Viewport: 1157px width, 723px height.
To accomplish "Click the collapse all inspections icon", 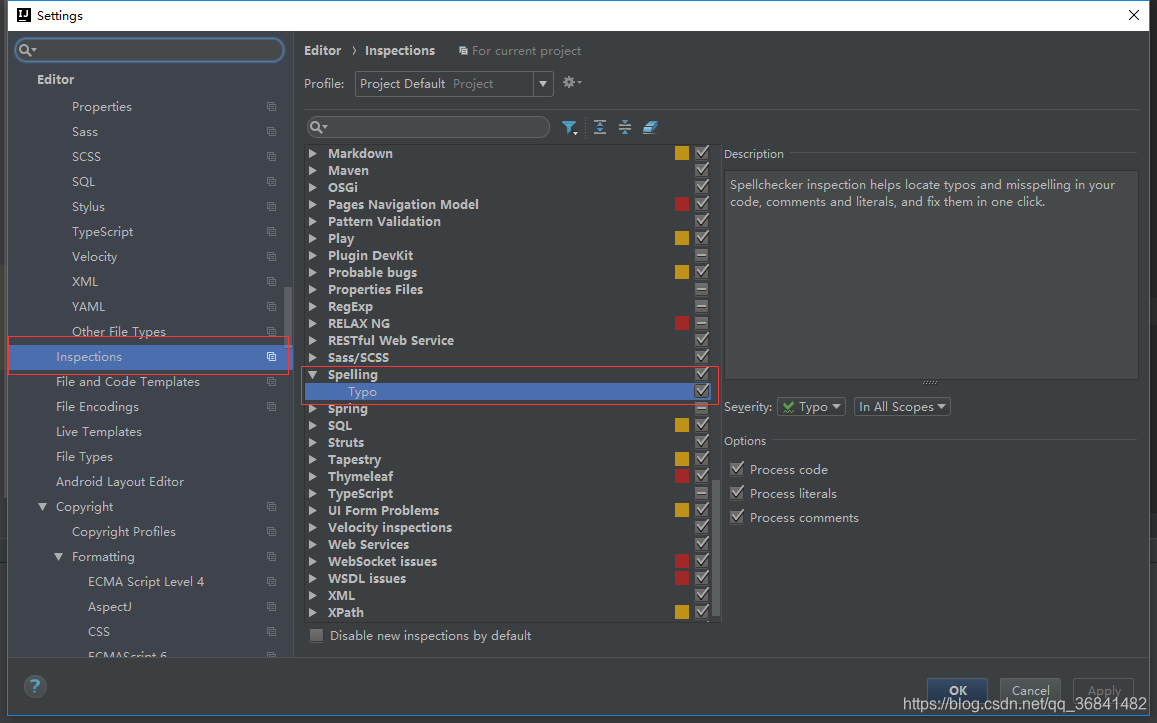I will 625,127.
